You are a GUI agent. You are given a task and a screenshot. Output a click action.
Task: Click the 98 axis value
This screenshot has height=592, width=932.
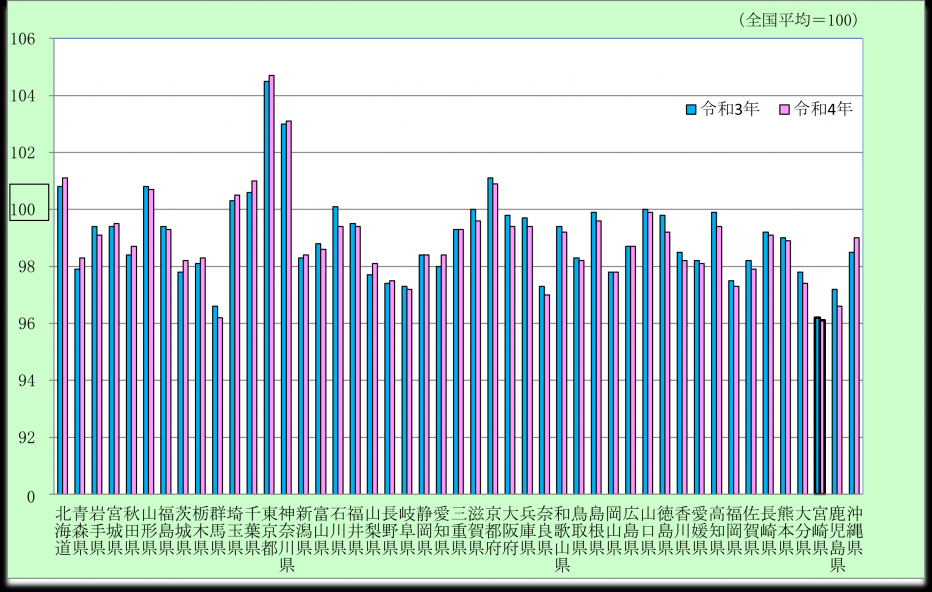pos(27,267)
